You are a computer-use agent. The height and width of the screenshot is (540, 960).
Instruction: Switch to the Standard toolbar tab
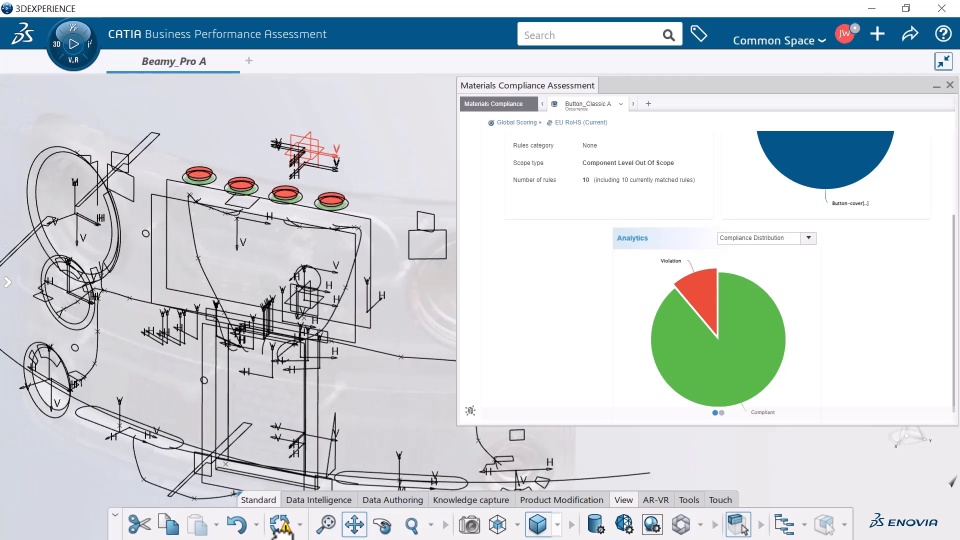coord(258,500)
